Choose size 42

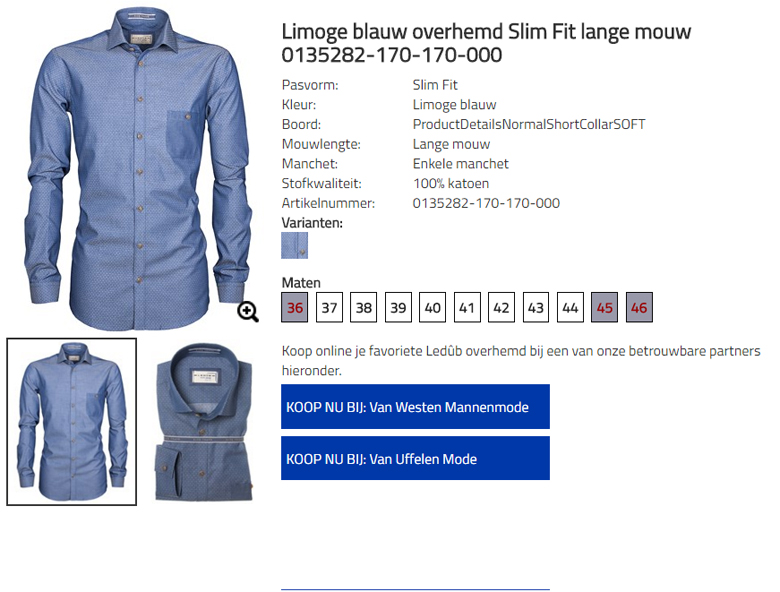(x=501, y=307)
